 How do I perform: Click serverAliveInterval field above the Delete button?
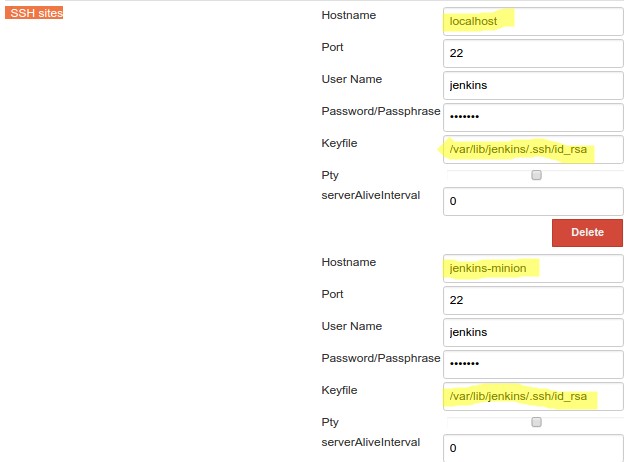point(532,201)
